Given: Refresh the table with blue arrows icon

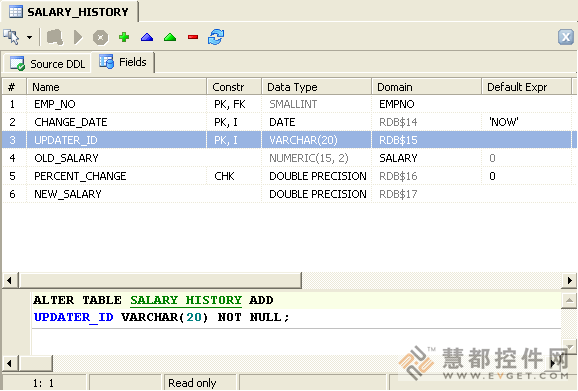Looking at the screenshot, I should point(216,37).
